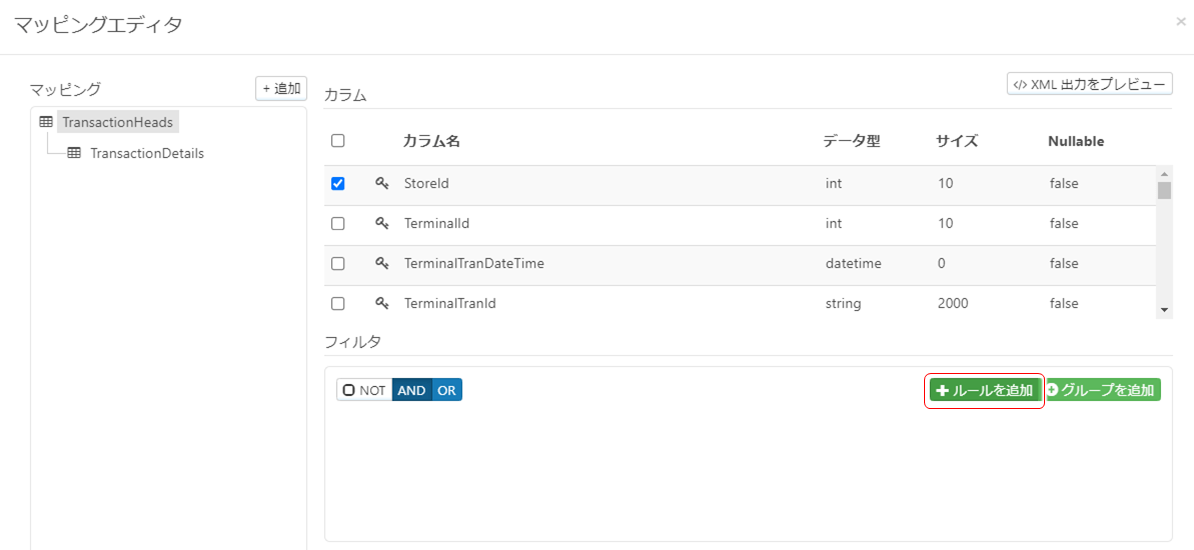Click the ルールを追加 button
Screen dimensions: 1194x550
pyautogui.click(x=985, y=390)
